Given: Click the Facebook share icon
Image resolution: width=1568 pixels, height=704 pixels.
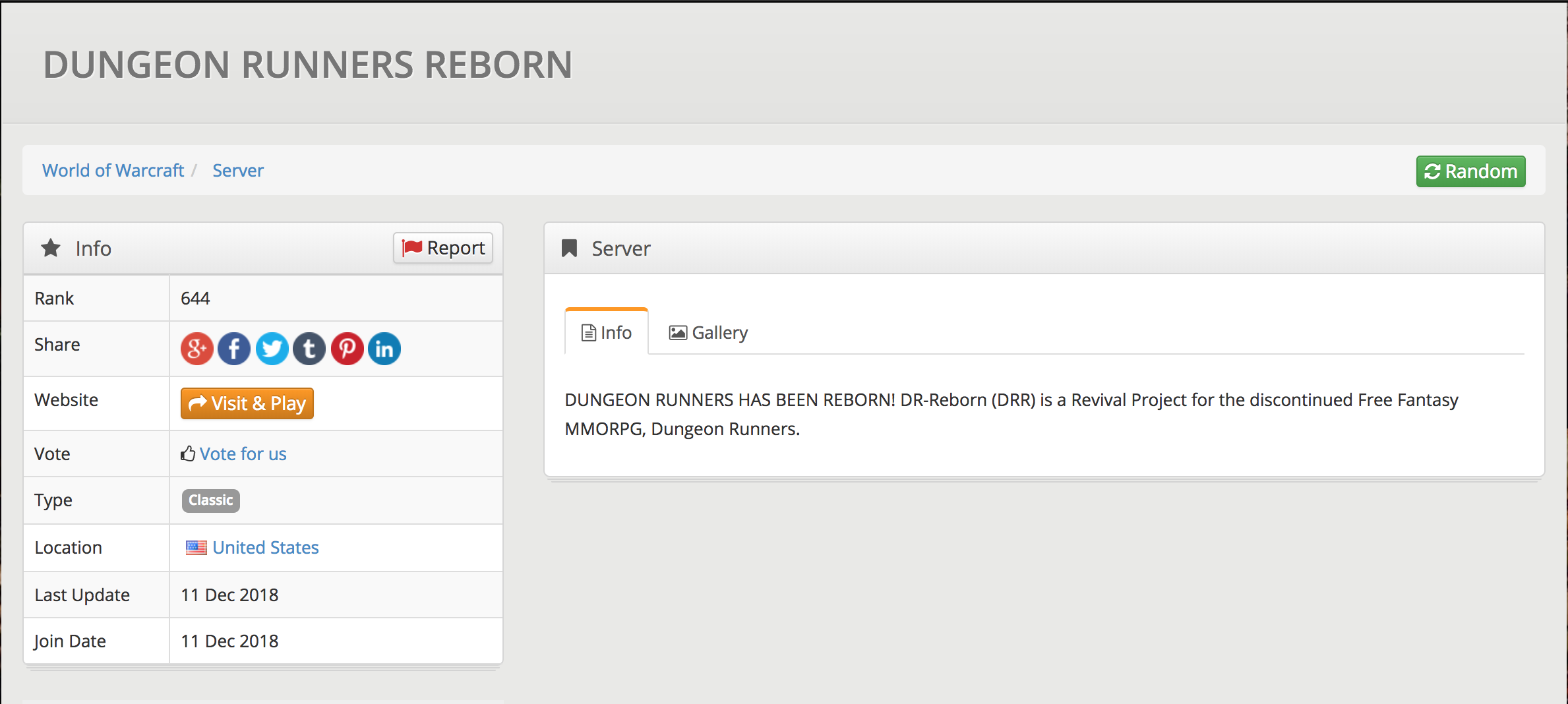Looking at the screenshot, I should (234, 349).
